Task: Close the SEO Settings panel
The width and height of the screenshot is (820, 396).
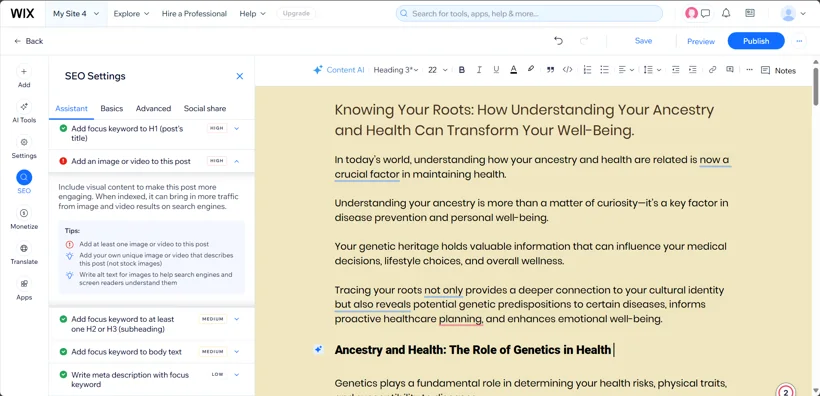Action: 240,76
